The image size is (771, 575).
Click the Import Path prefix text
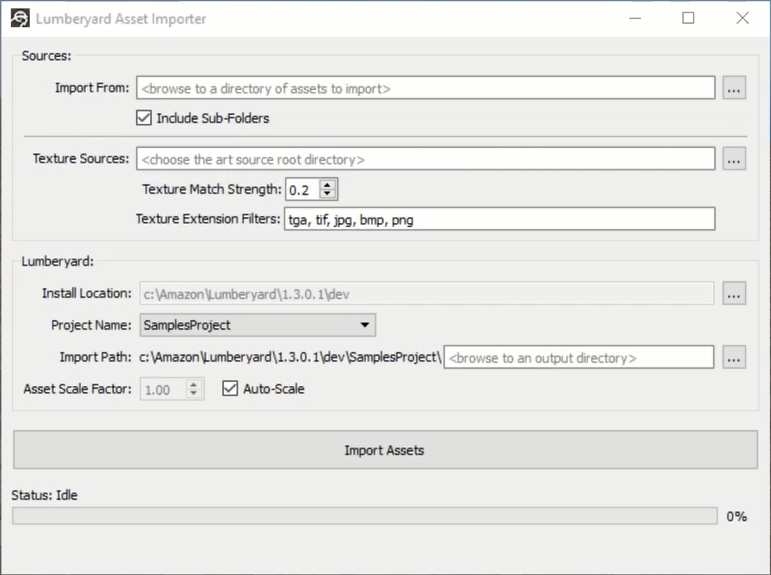click(x=290, y=357)
